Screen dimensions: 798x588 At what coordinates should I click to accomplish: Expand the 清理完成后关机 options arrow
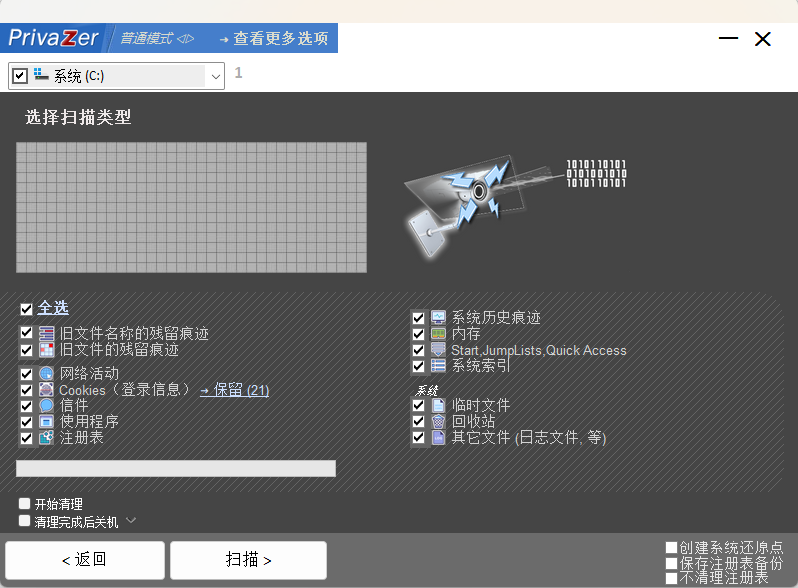click(x=130, y=521)
